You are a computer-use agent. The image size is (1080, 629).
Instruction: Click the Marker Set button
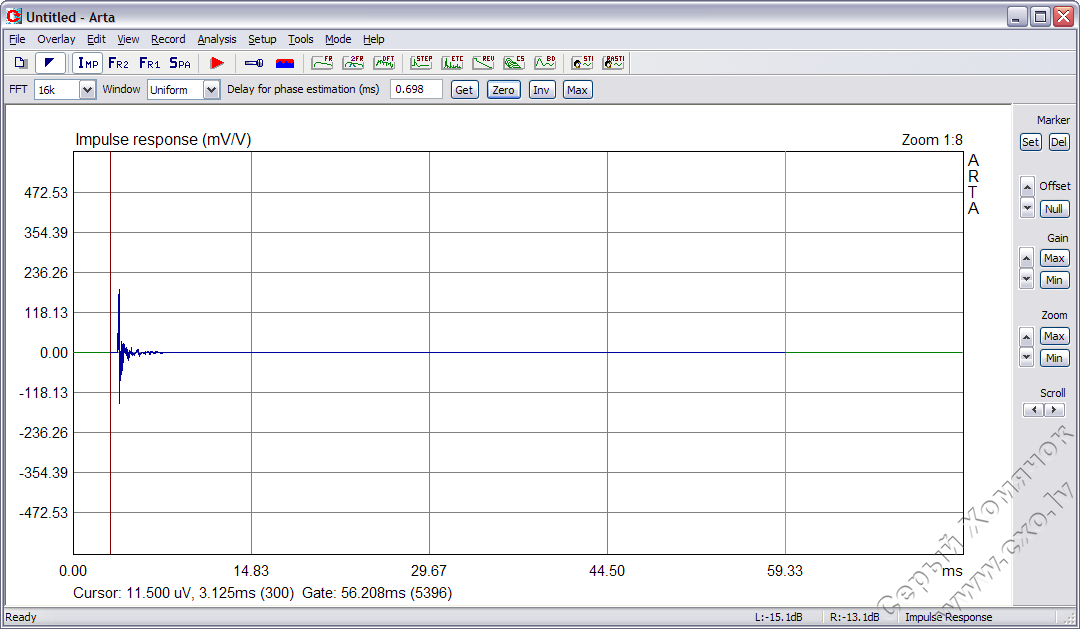click(1030, 143)
